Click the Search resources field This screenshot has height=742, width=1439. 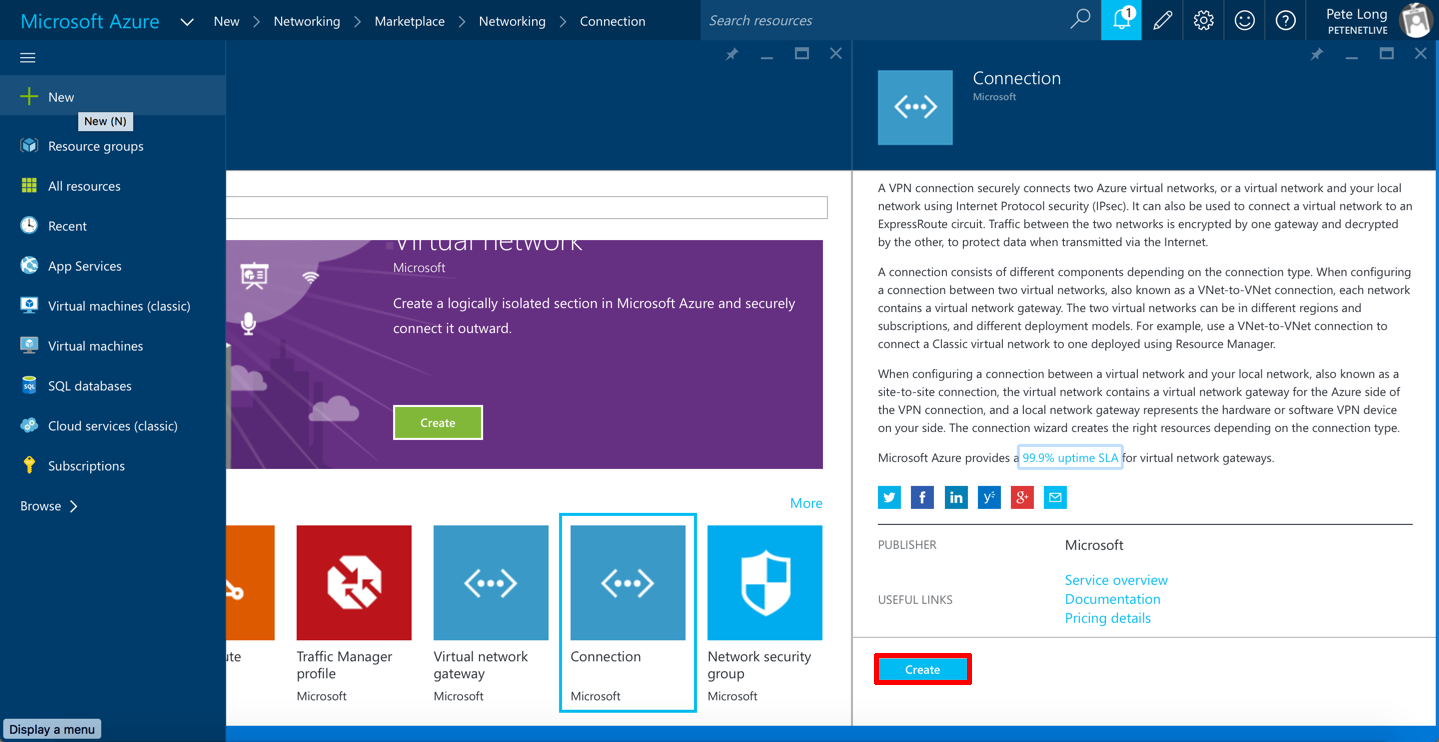[885, 20]
